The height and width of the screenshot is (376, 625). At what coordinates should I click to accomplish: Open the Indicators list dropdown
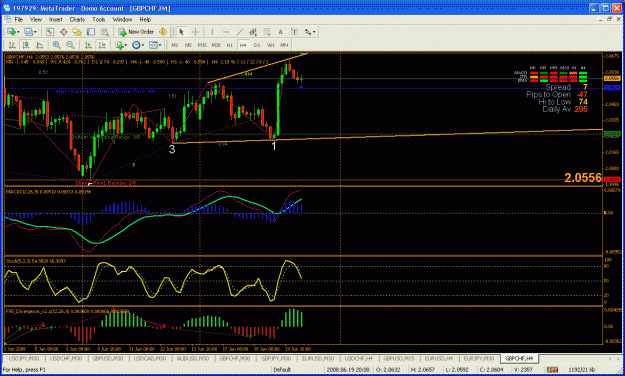coord(121,45)
